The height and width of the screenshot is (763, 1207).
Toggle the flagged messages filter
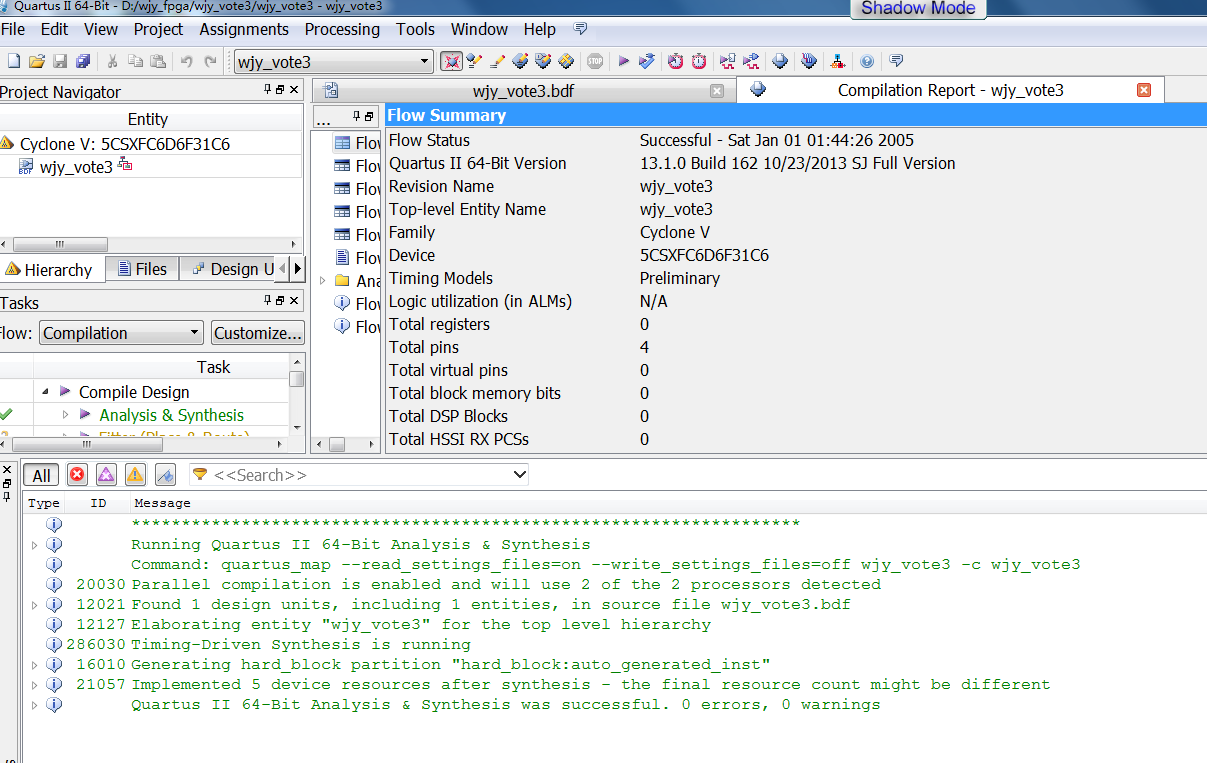(x=166, y=475)
